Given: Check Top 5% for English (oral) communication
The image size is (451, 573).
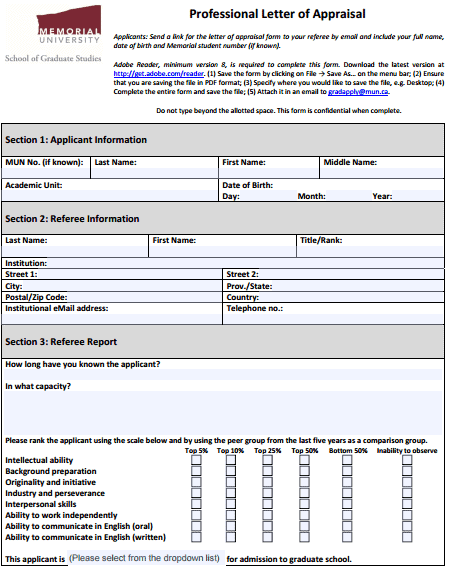Looking at the screenshot, I should pyautogui.click(x=196, y=526).
